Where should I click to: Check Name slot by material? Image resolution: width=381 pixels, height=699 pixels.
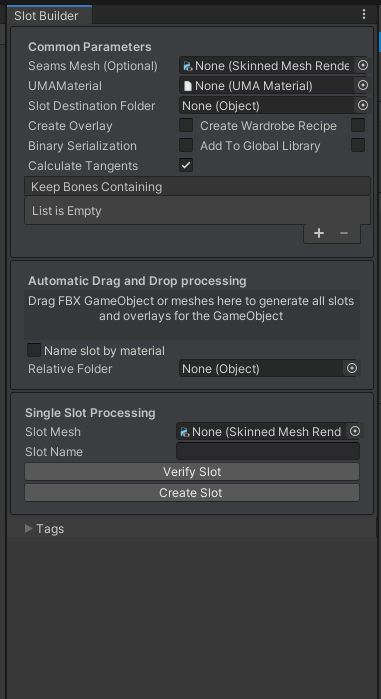[x=34, y=350]
